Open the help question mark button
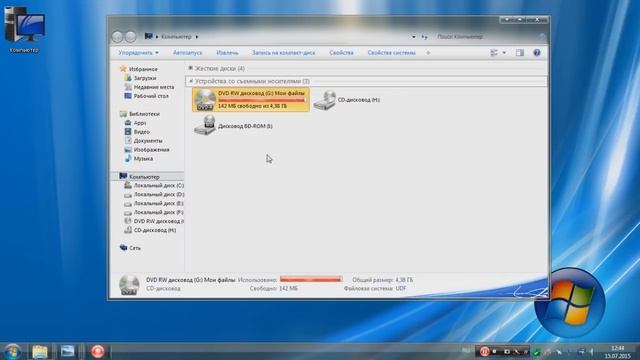The width and height of the screenshot is (640, 360). tap(537, 53)
